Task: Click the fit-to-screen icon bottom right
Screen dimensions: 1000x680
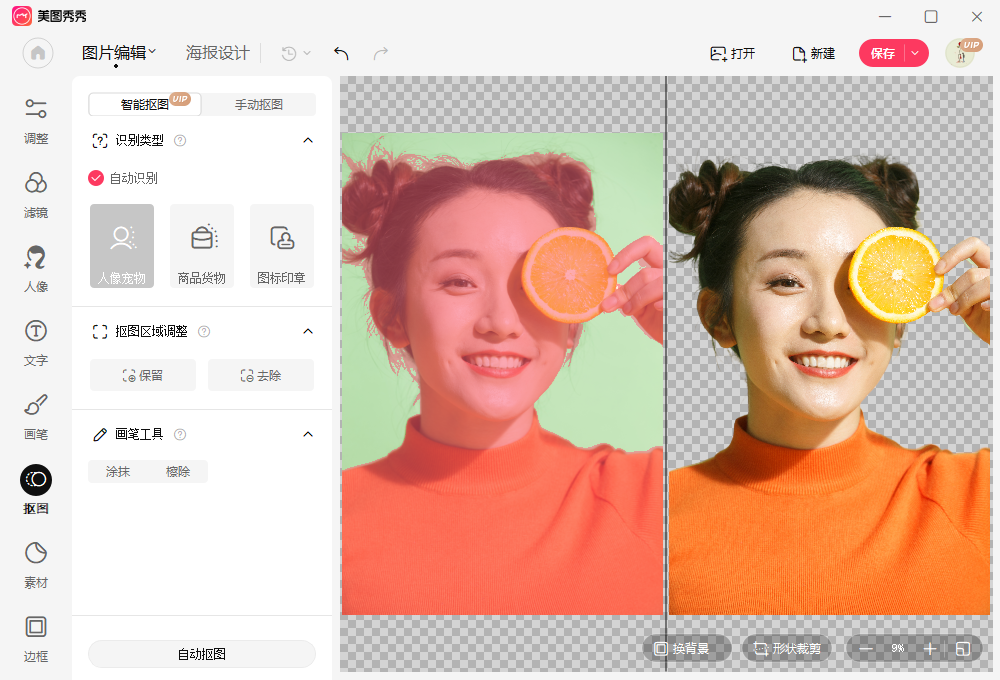Action: pos(962,648)
